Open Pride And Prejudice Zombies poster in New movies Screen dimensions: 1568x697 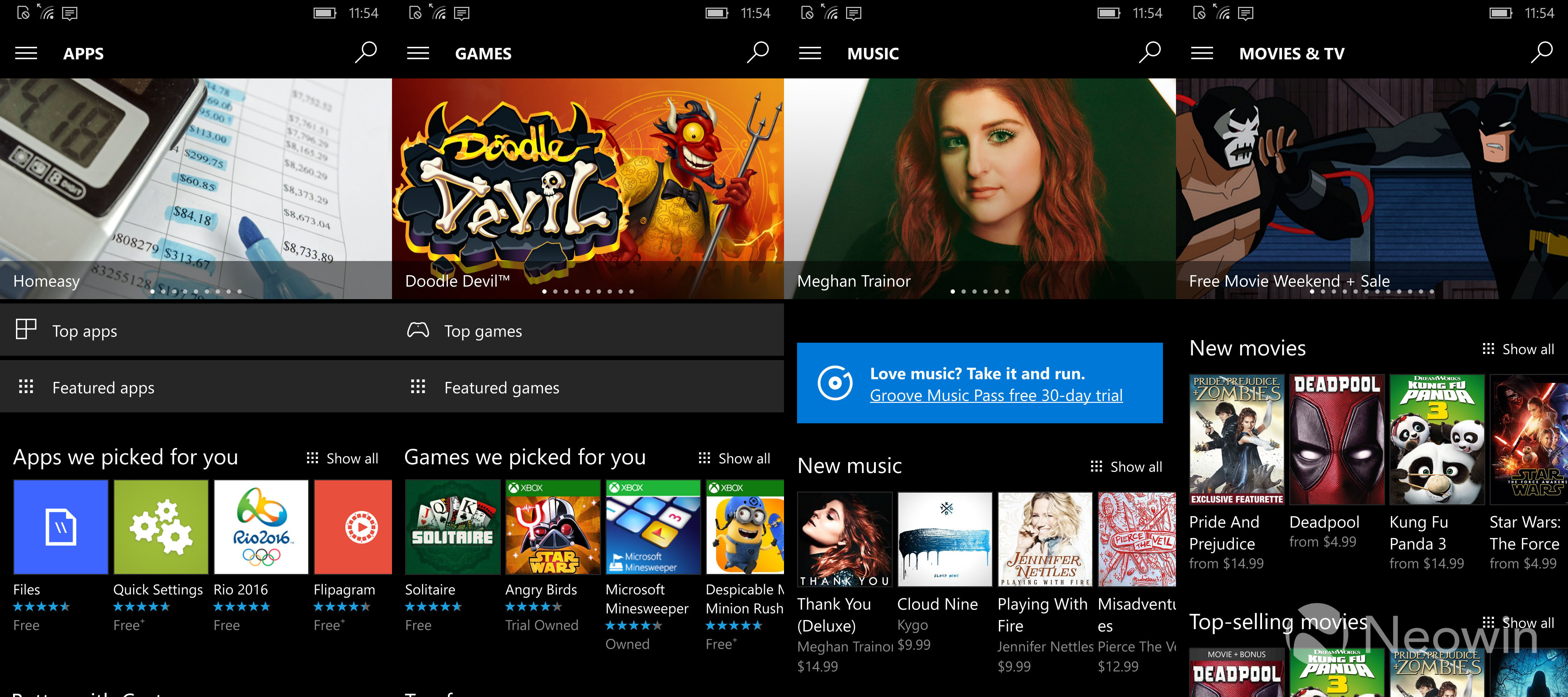click(x=1237, y=440)
